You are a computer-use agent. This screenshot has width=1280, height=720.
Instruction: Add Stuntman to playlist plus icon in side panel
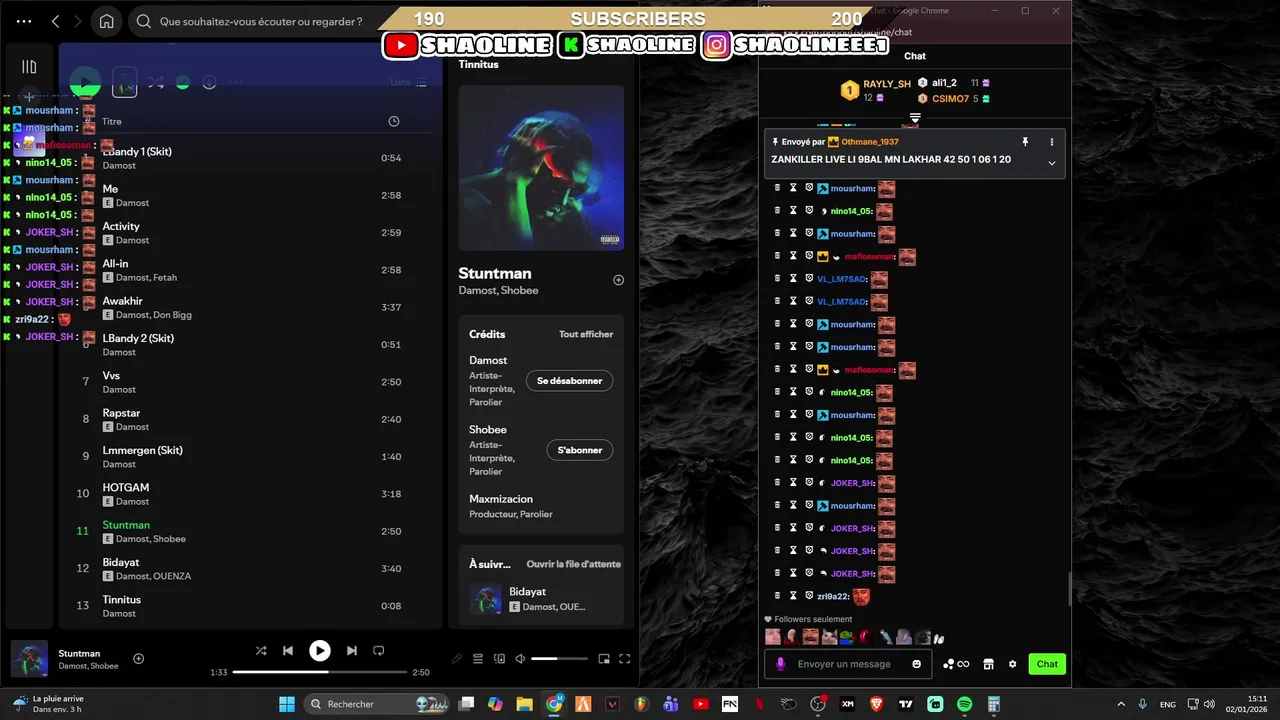pyautogui.click(x=618, y=280)
